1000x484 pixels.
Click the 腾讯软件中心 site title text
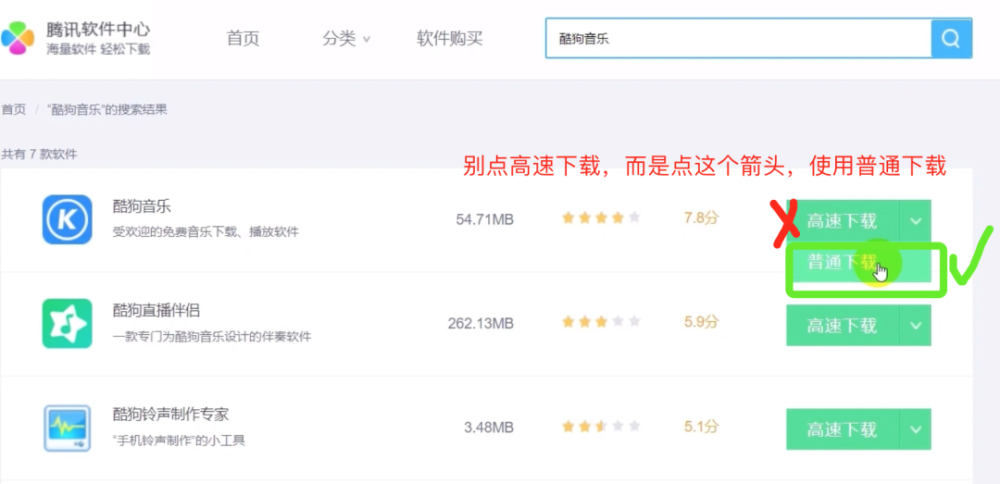click(x=98, y=29)
